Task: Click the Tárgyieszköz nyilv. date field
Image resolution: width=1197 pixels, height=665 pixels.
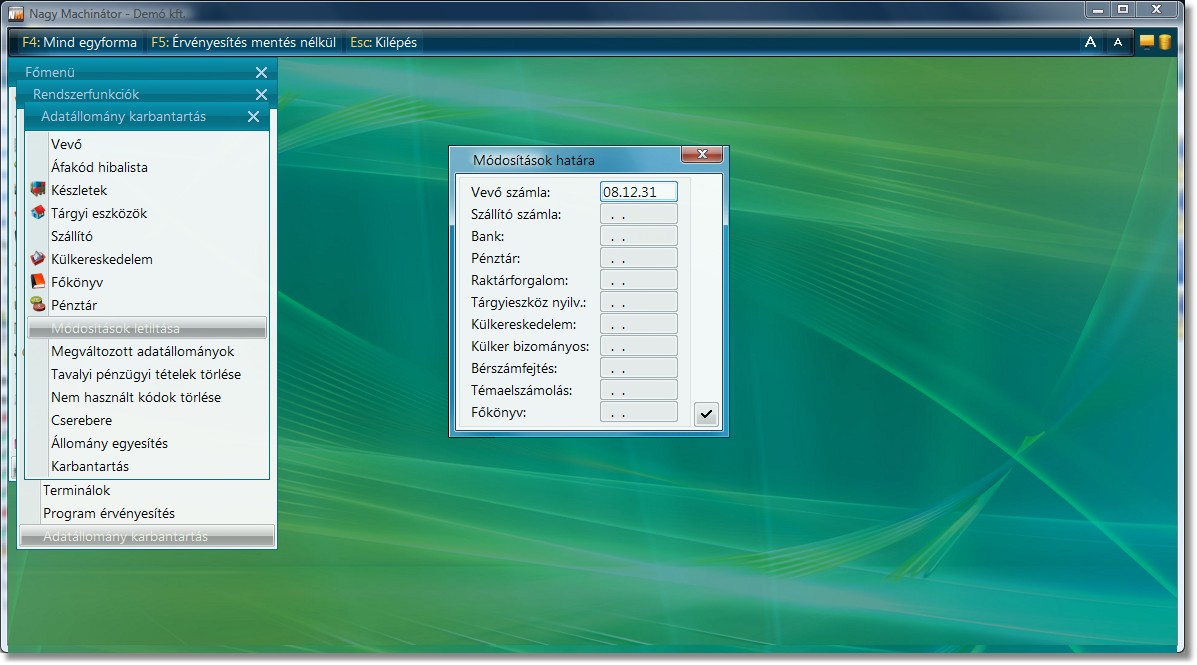Action: point(638,302)
